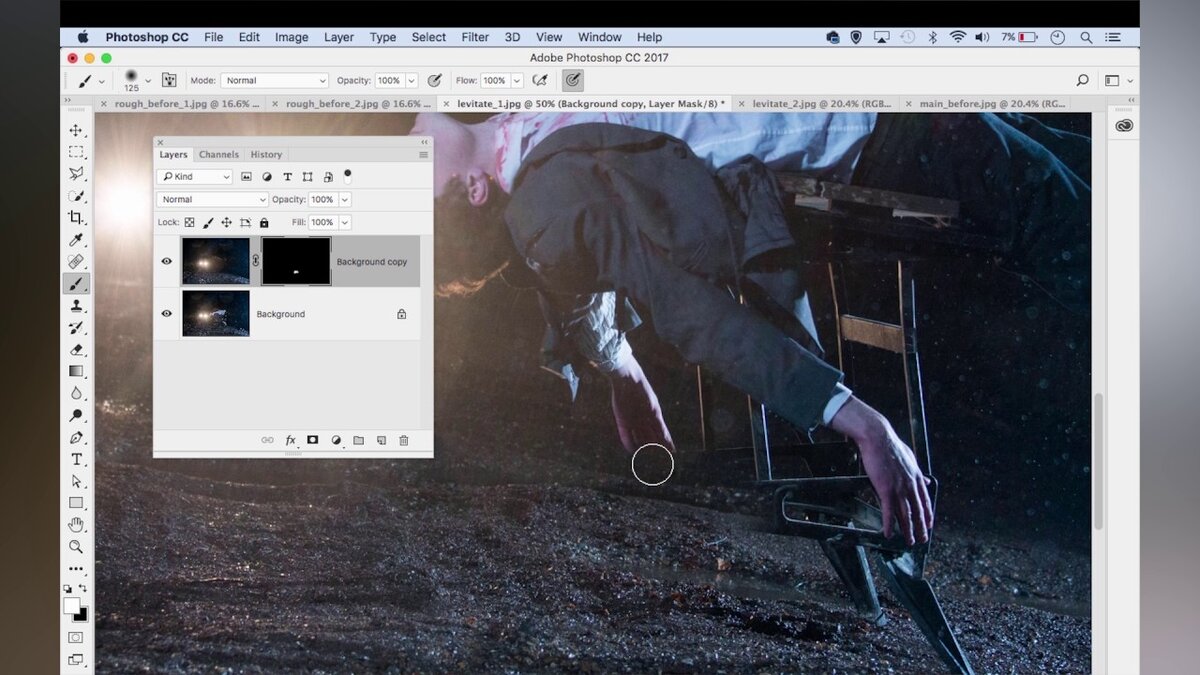Click the foreground color swatch
Viewport: 1200px width, 675px height.
point(71,605)
